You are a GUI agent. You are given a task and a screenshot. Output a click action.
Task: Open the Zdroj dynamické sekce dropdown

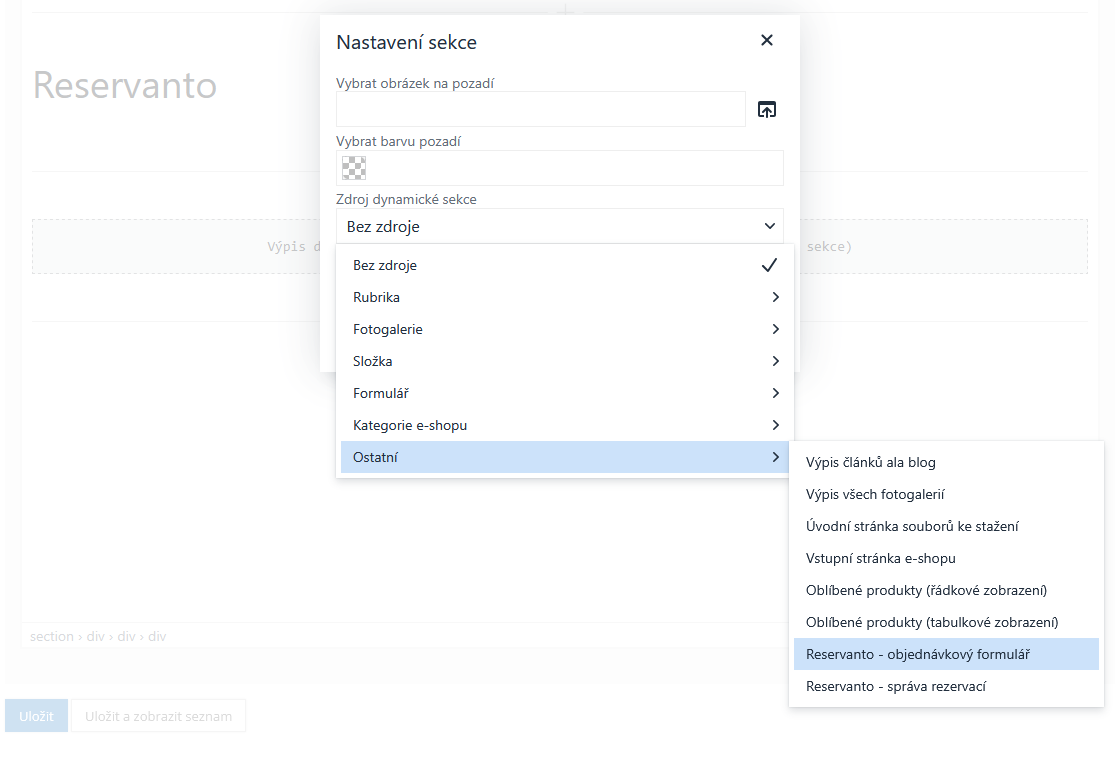[559, 226]
